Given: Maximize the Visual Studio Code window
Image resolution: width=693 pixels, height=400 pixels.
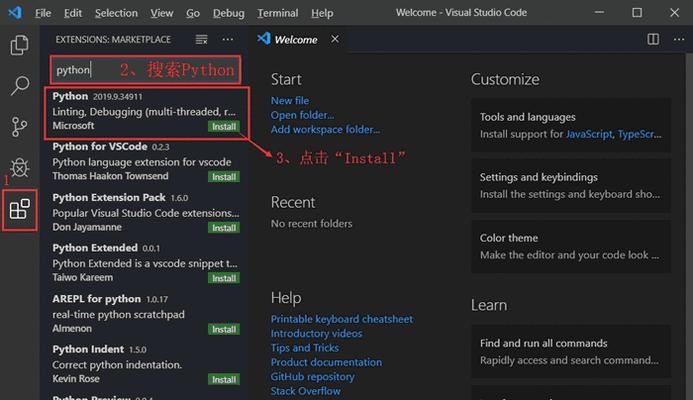Looking at the screenshot, I should coord(637,12).
